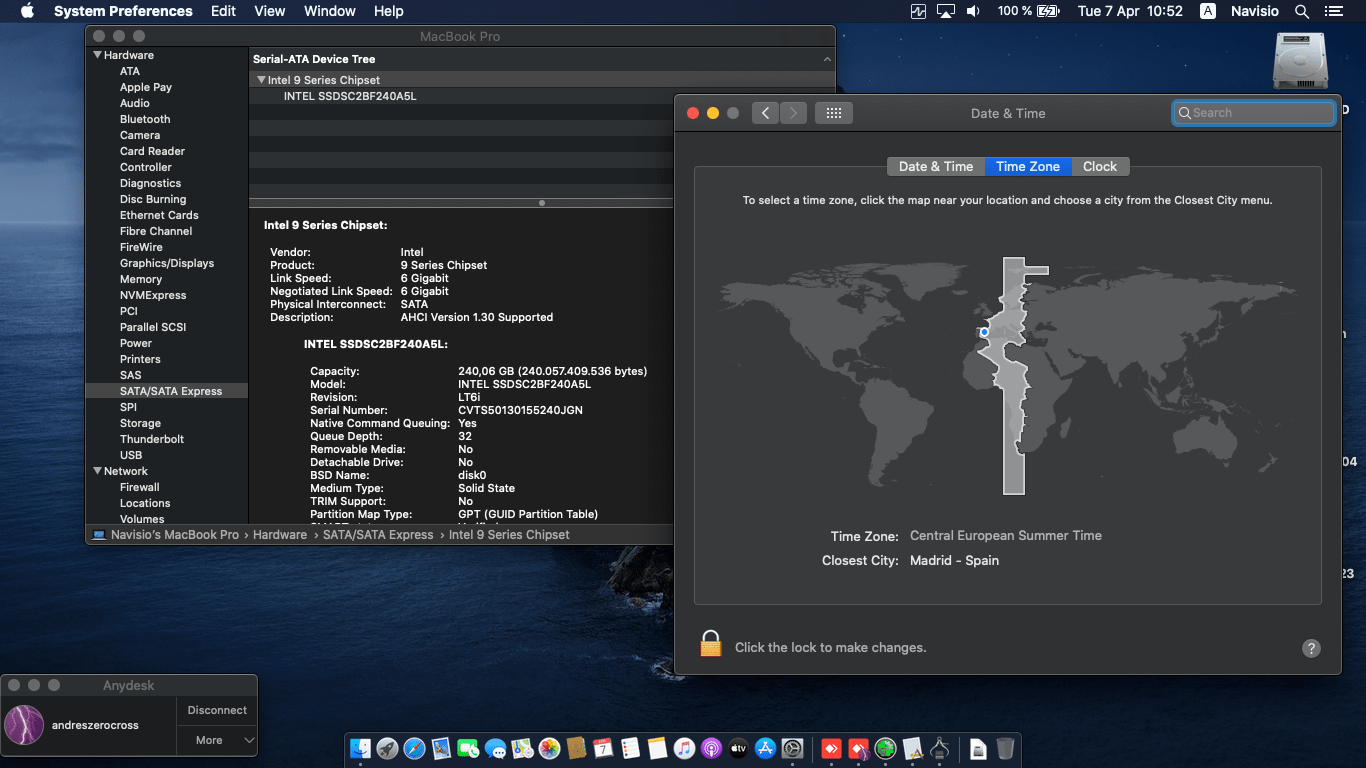Image resolution: width=1366 pixels, height=768 pixels.
Task: Open the View menu
Action: [270, 11]
